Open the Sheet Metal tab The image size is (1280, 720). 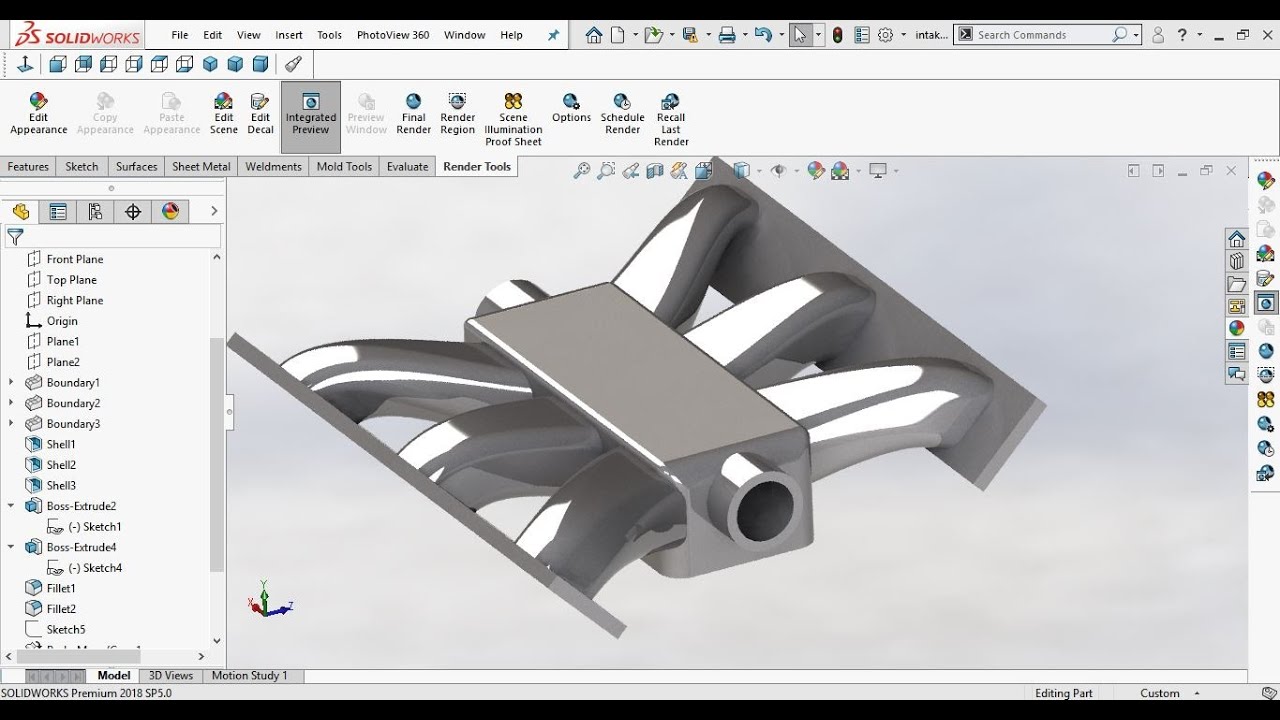[x=201, y=167]
